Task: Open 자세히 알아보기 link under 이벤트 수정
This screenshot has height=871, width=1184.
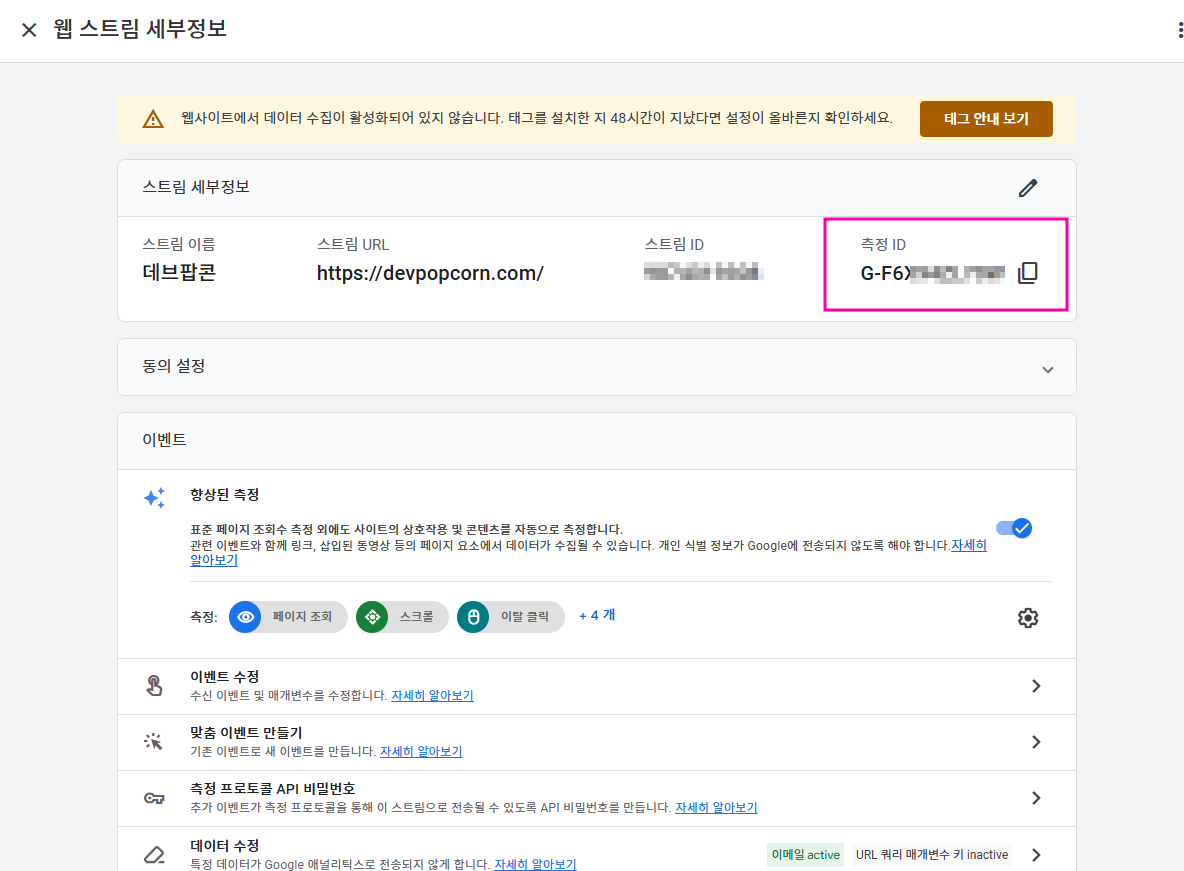Action: (x=432, y=695)
